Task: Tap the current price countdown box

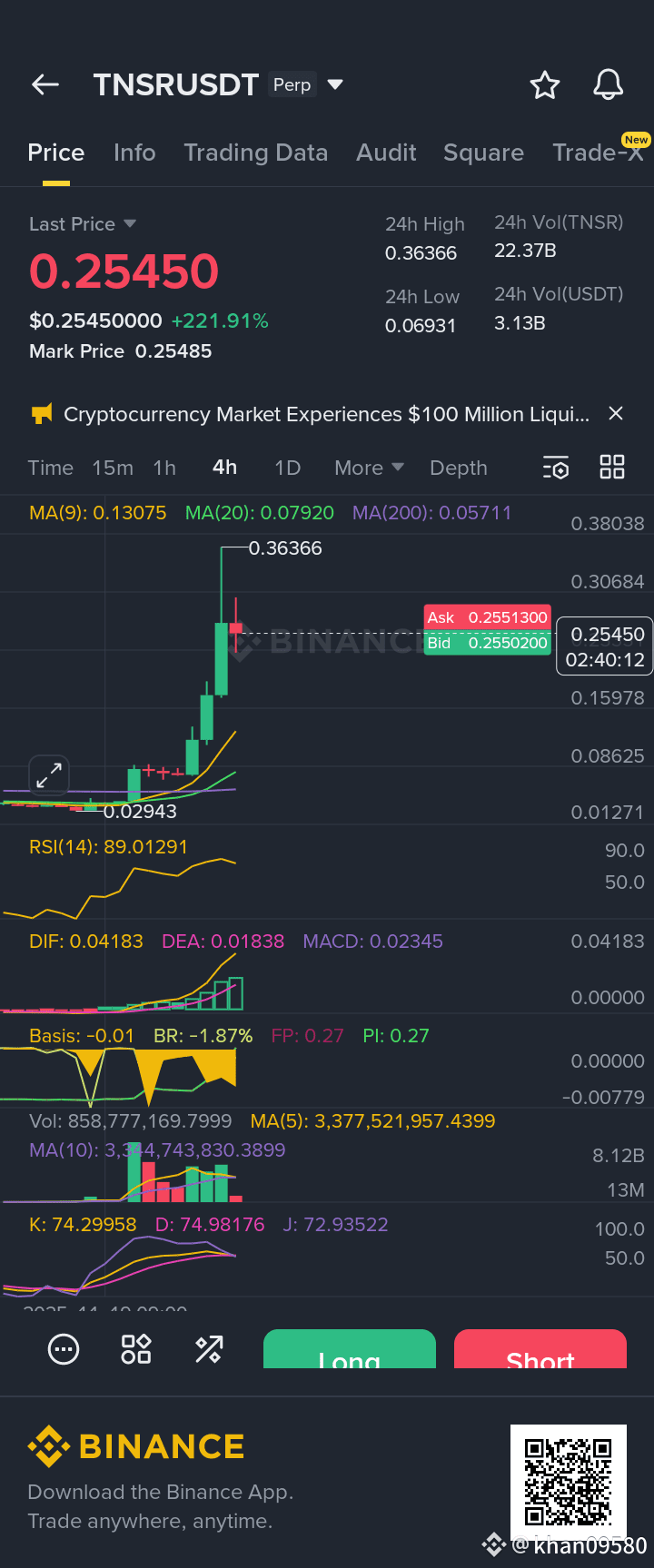Action: (605, 647)
